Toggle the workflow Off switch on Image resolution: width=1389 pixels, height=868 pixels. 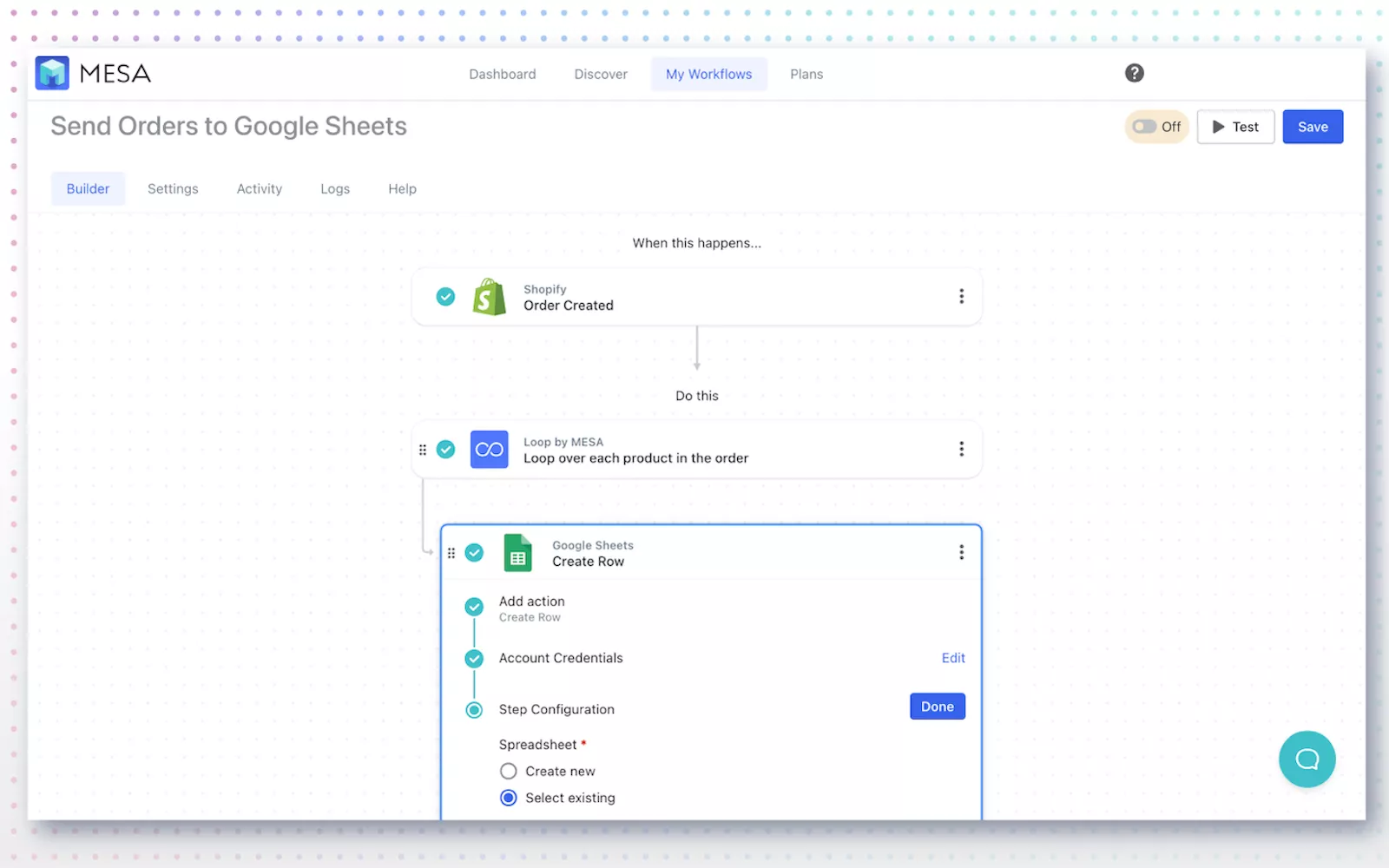tap(1146, 127)
